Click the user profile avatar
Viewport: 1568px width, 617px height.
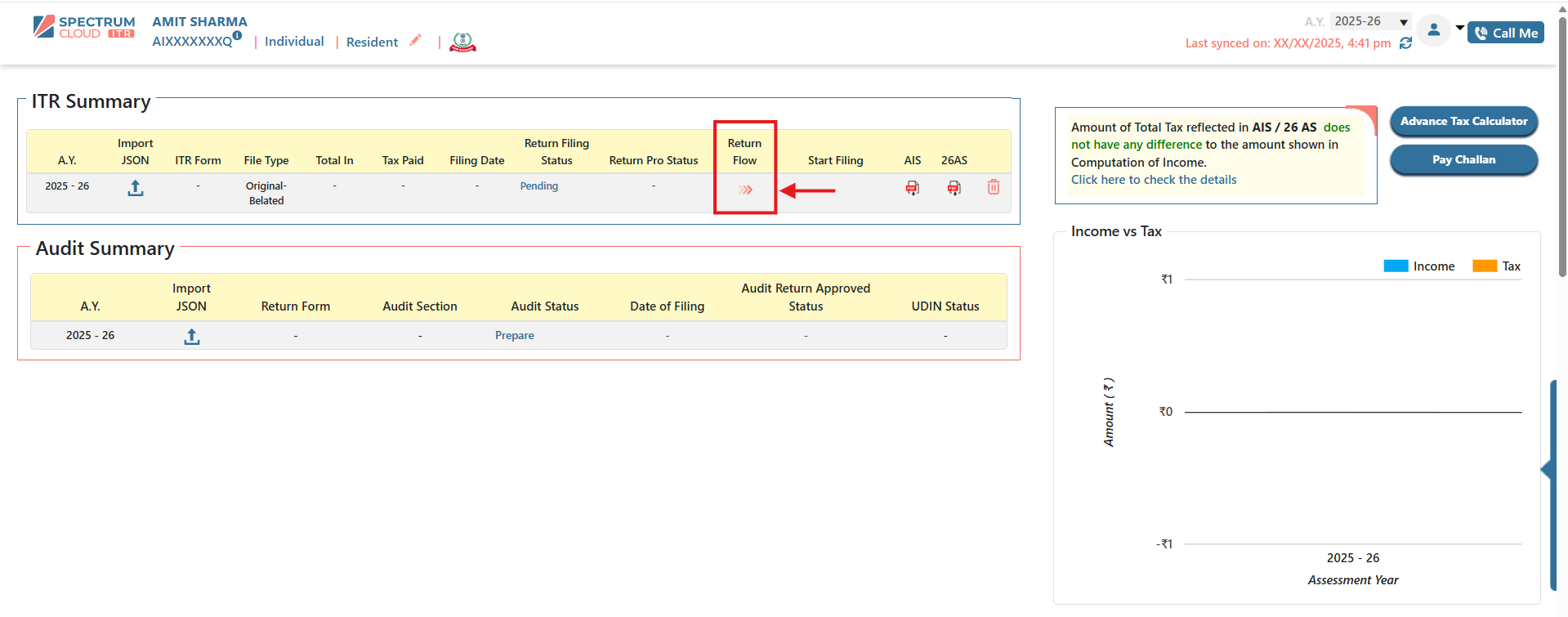1433,31
